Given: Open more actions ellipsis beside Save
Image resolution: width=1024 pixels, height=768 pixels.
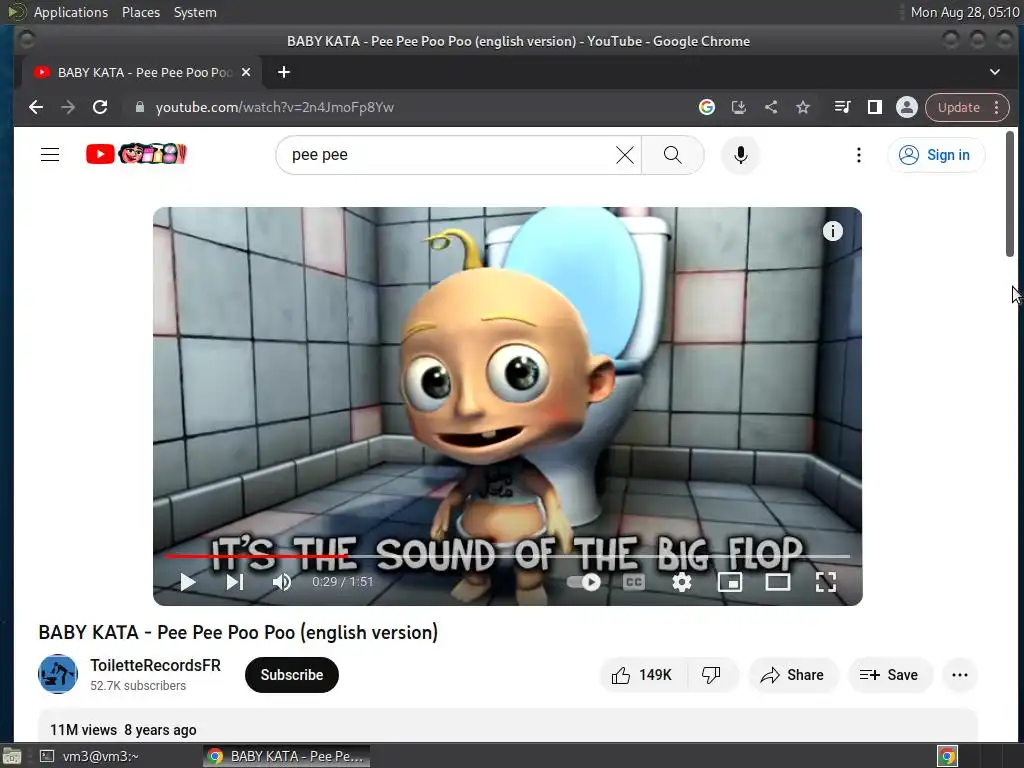Looking at the screenshot, I should (960, 675).
